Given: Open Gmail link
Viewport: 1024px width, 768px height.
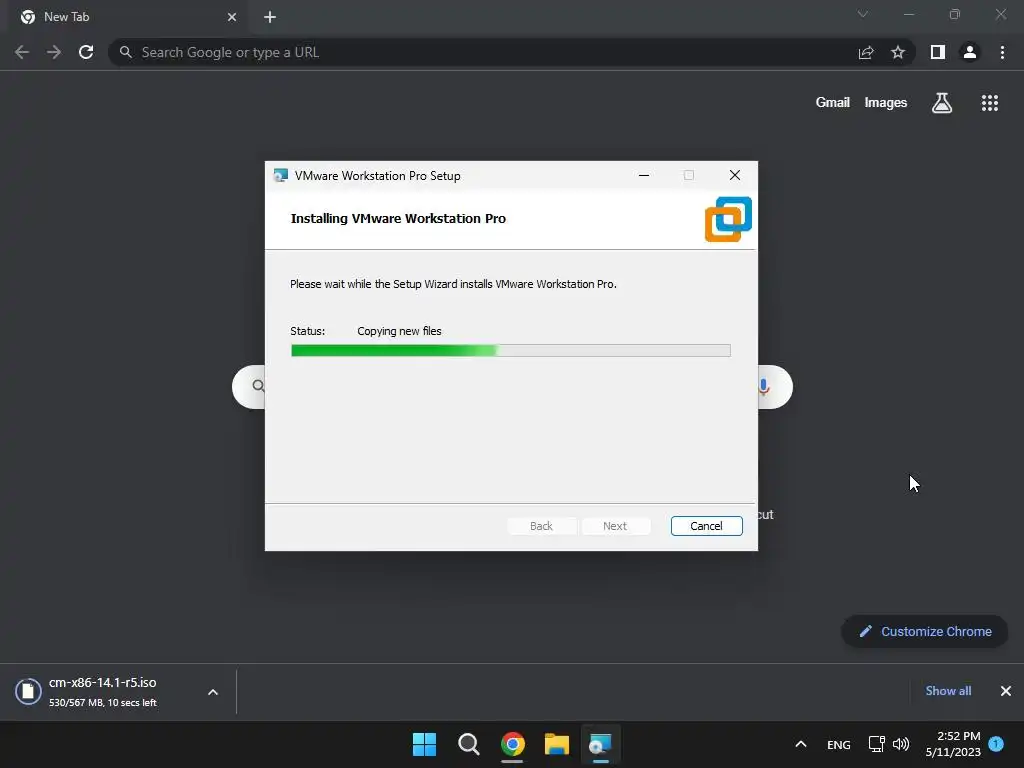Looking at the screenshot, I should pyautogui.click(x=833, y=103).
